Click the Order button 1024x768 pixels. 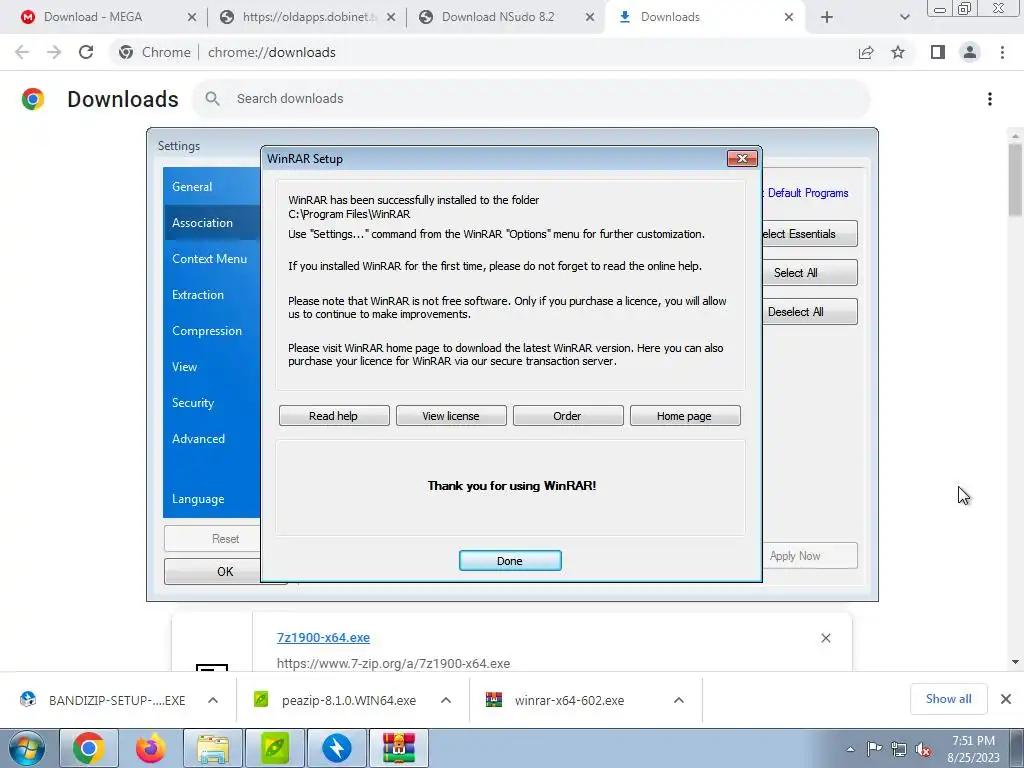(568, 415)
